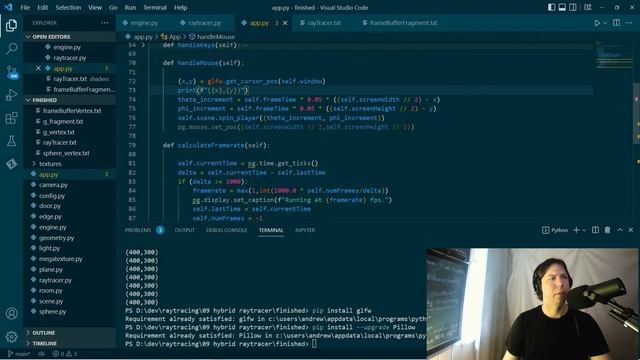
Task: Show the Output panel tab
Action: point(184,230)
